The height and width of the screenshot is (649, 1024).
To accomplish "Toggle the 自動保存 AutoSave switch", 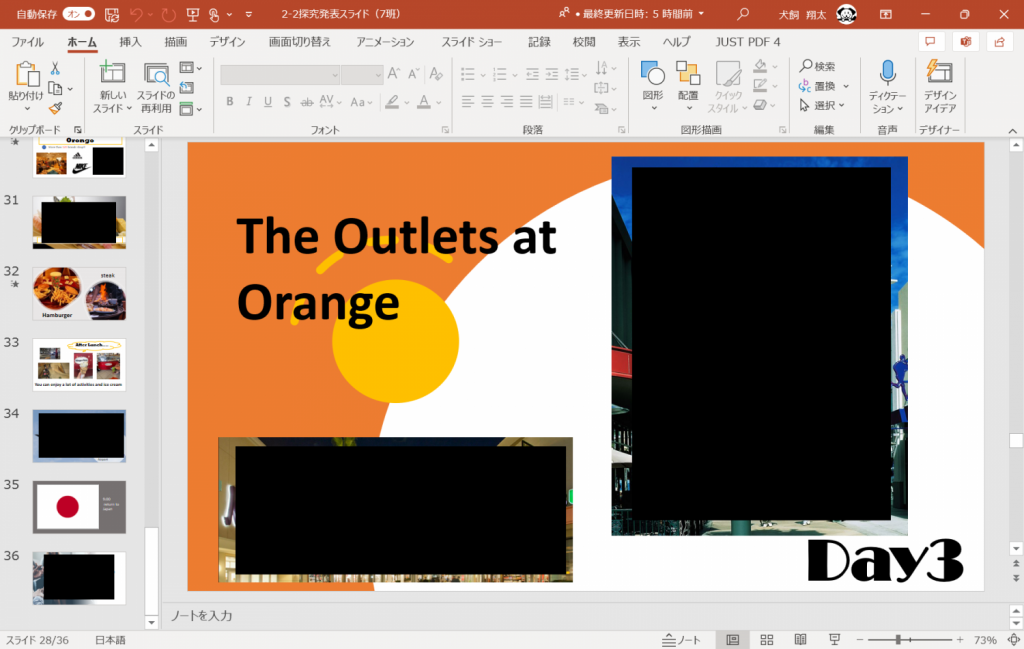I will 79,15.
